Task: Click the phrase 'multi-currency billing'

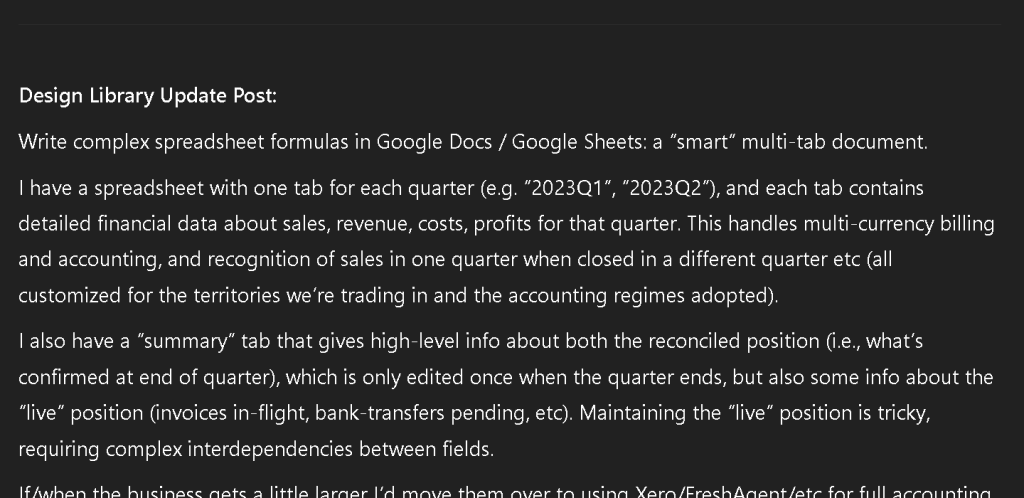Action: 899,224
